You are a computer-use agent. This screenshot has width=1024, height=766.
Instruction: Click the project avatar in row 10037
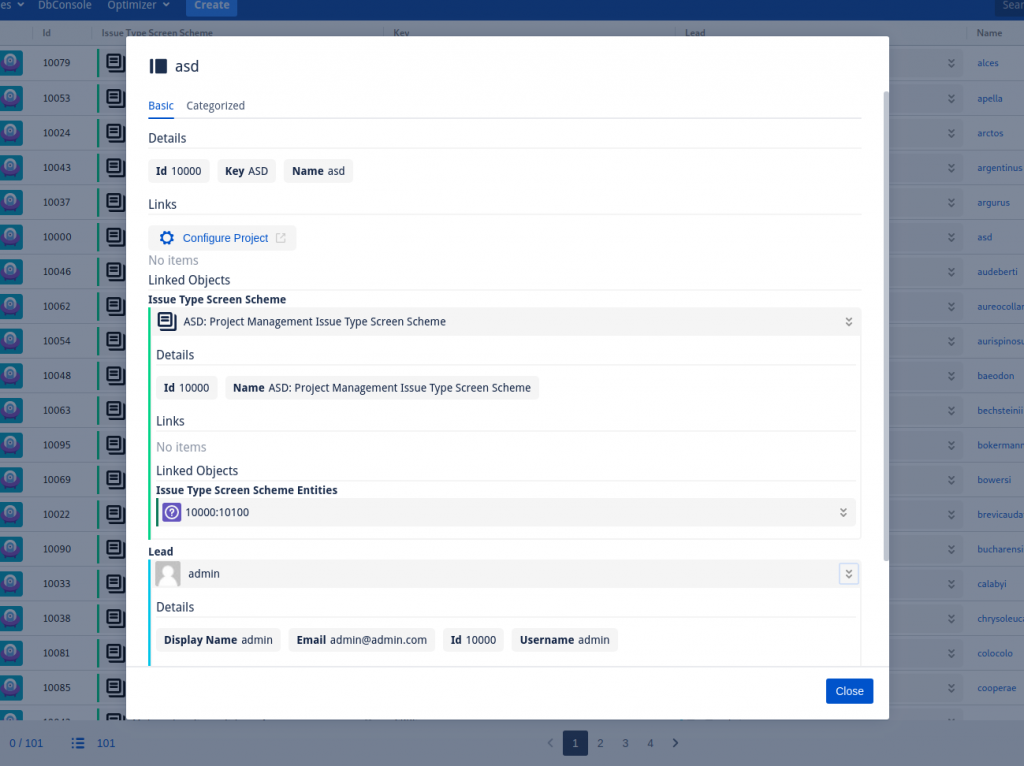10,202
